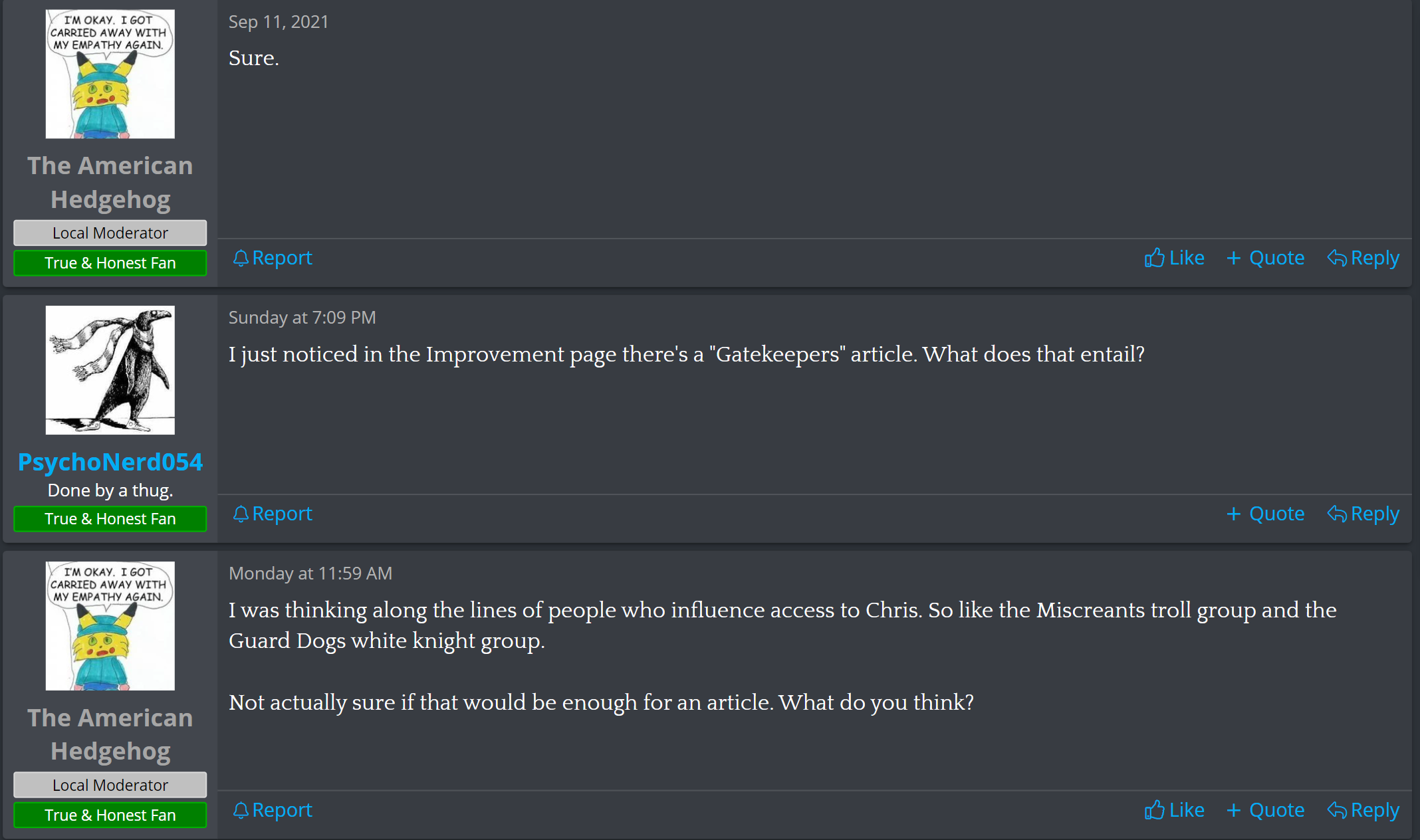Reply to PsychoNerd054's post using arrow icon
This screenshot has height=840, width=1420.
click(1337, 514)
